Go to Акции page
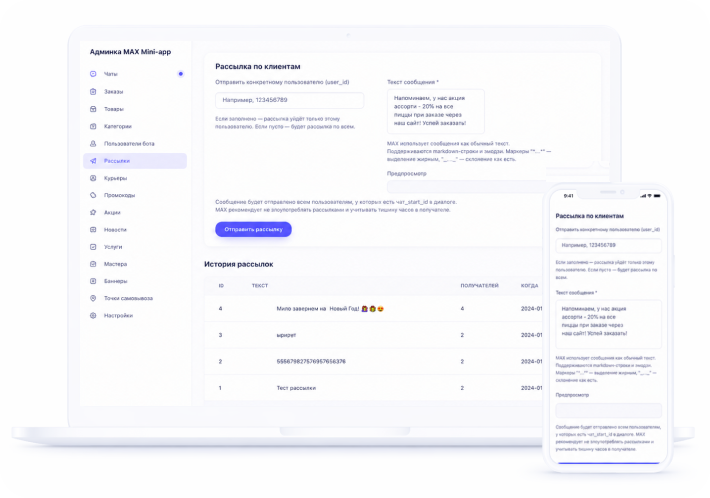The height and width of the screenshot is (498, 710). [x=135, y=212]
